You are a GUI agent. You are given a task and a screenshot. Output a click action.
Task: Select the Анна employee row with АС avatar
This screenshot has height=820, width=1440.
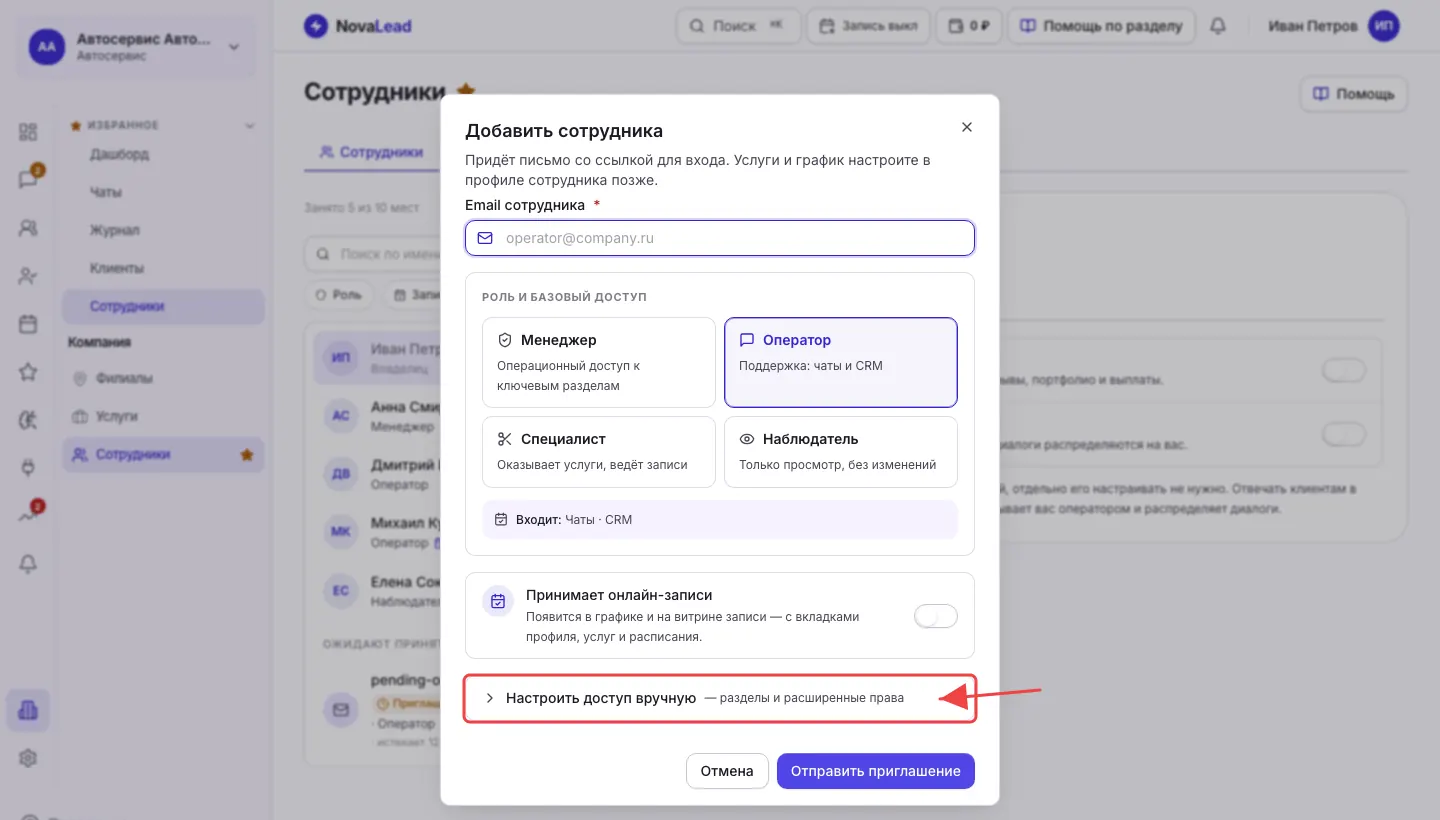click(x=377, y=416)
